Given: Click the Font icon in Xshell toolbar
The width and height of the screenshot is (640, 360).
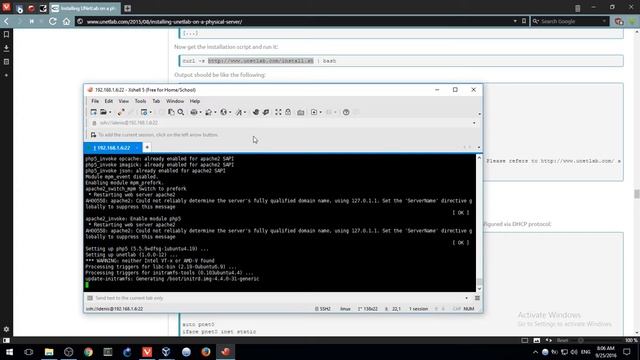Looking at the screenshot, I should (x=239, y=112).
